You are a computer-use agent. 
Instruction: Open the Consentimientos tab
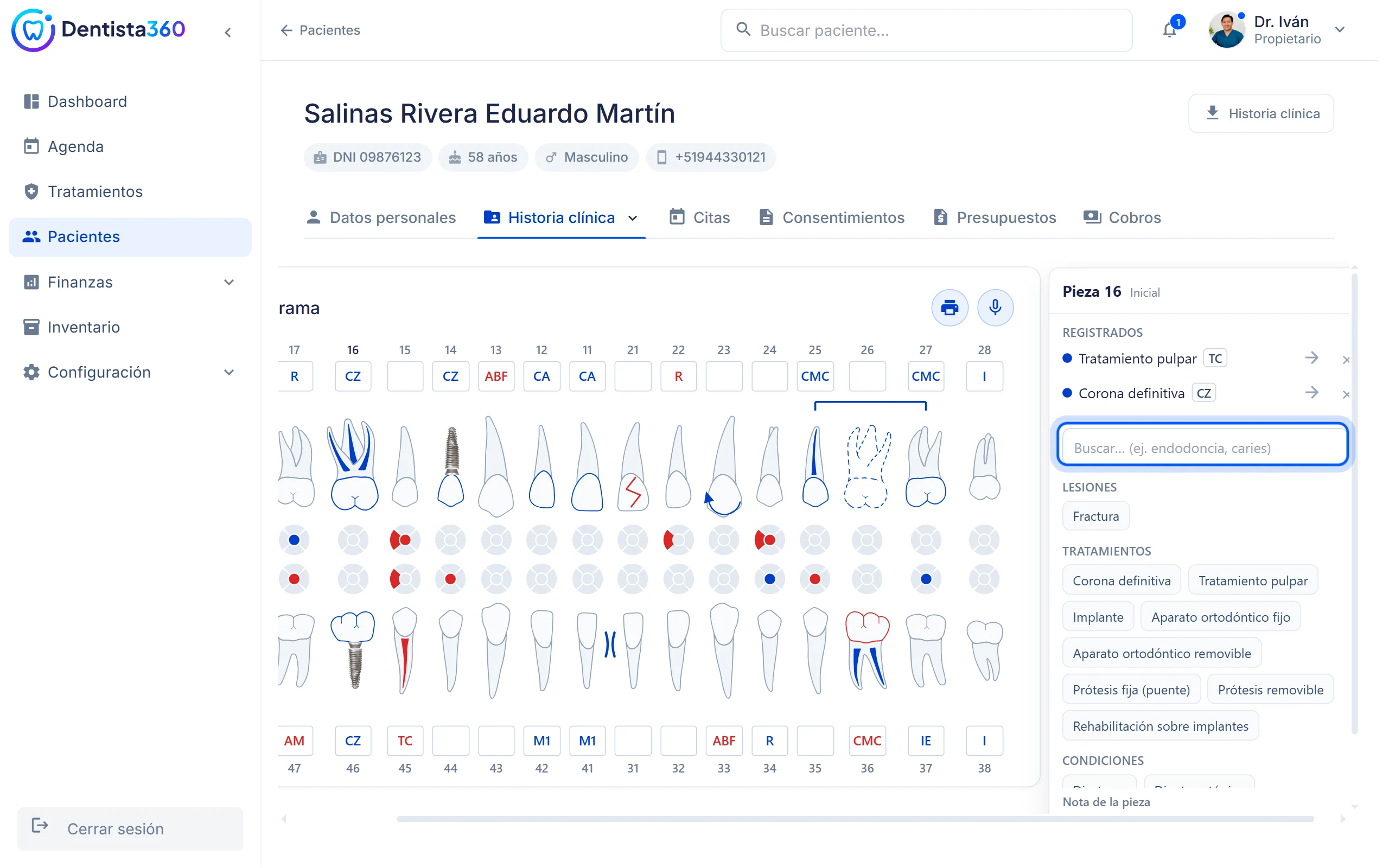pos(832,218)
